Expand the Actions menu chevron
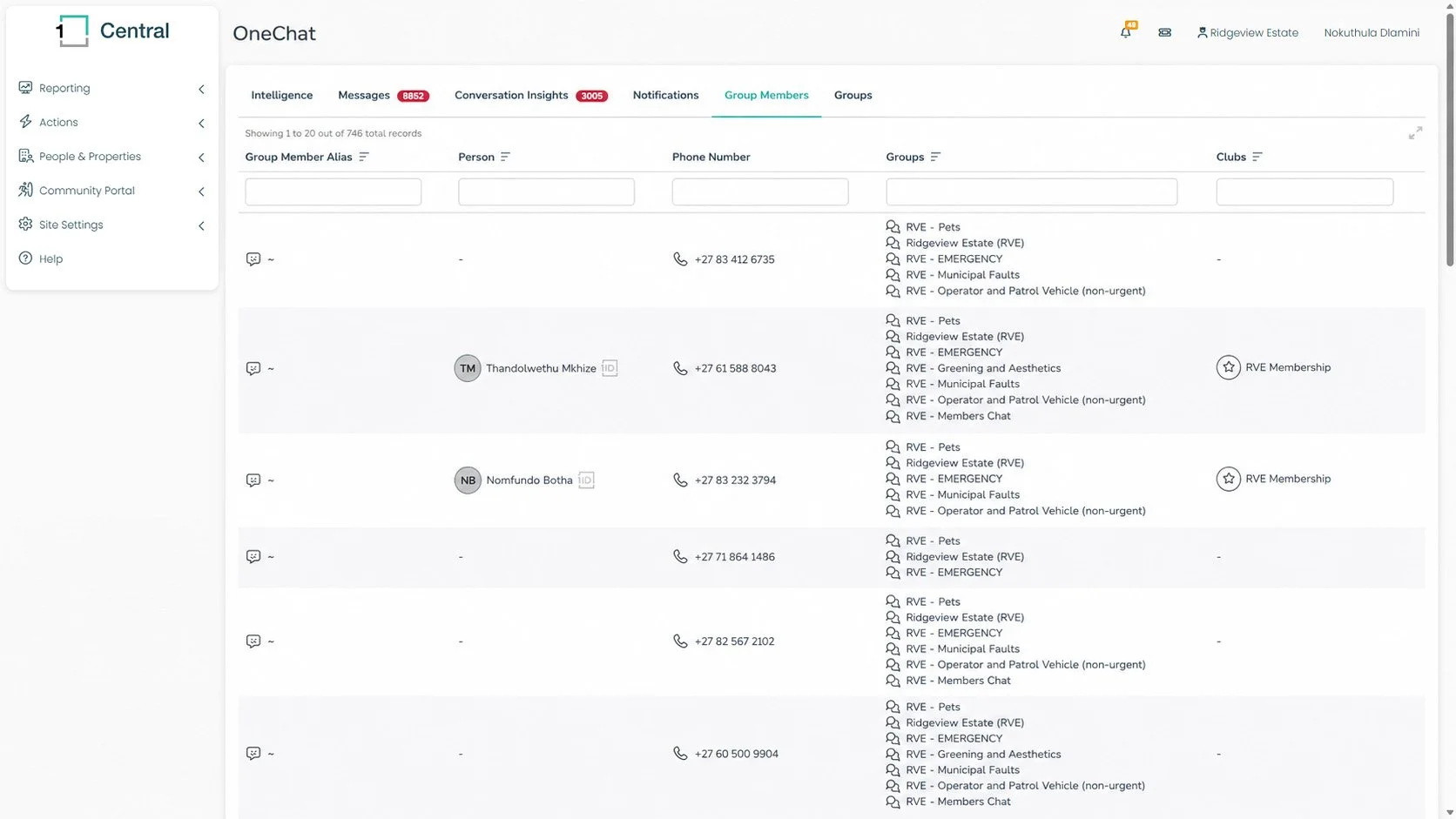The height and width of the screenshot is (819, 1456). (x=201, y=124)
